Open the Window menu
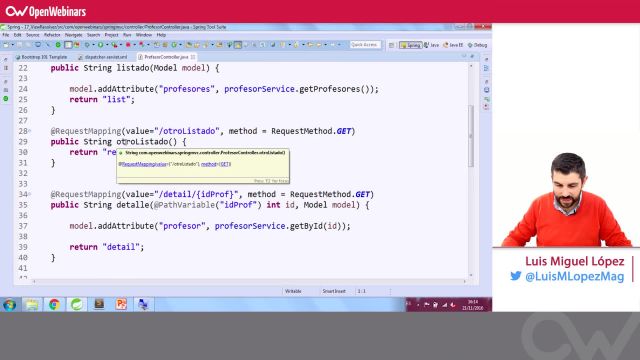 click(x=144, y=35)
